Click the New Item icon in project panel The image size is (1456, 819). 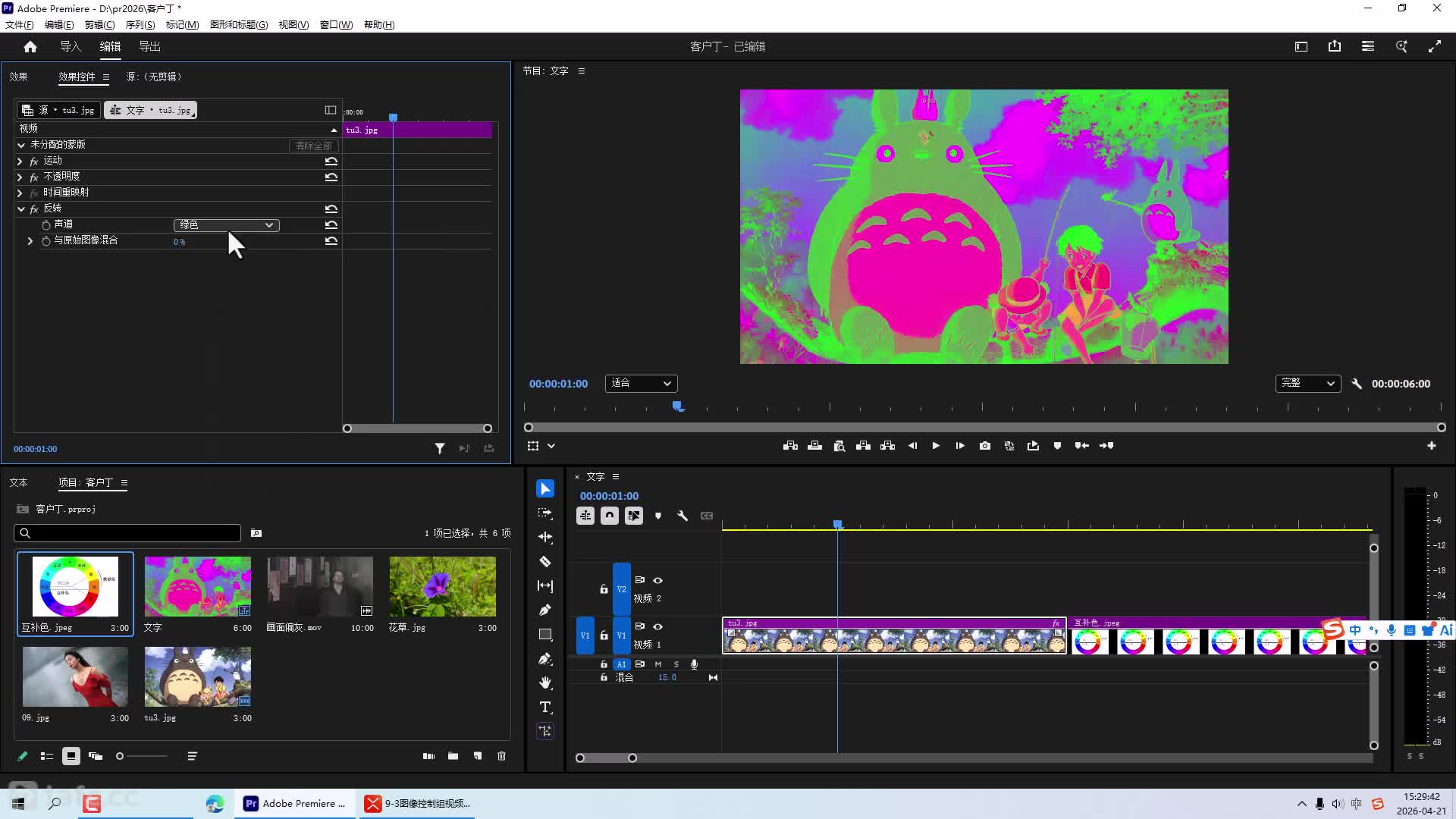click(x=477, y=756)
